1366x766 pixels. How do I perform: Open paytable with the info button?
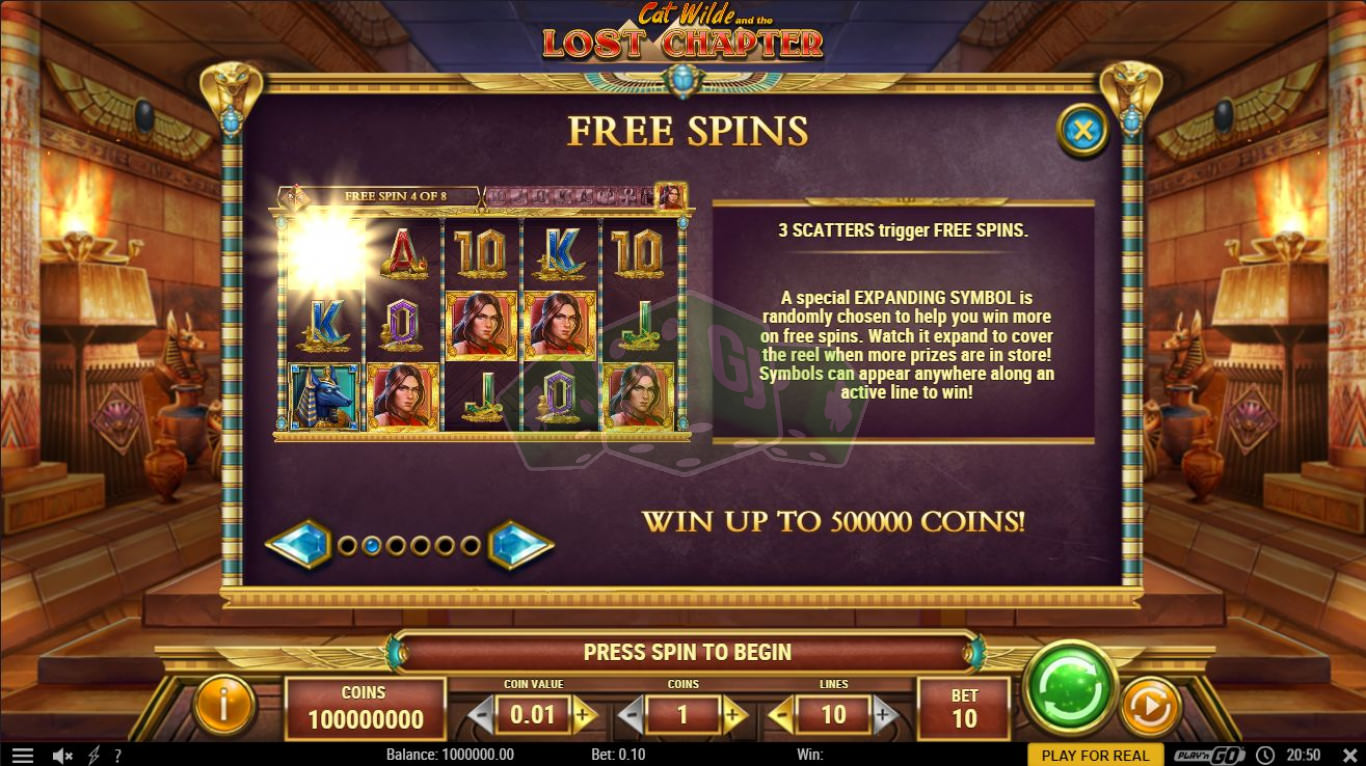pos(223,706)
